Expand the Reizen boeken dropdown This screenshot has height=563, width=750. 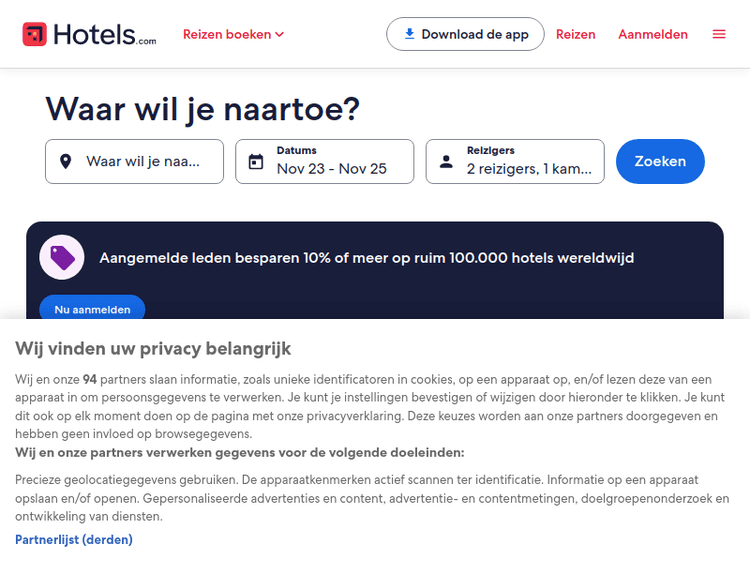(x=233, y=34)
